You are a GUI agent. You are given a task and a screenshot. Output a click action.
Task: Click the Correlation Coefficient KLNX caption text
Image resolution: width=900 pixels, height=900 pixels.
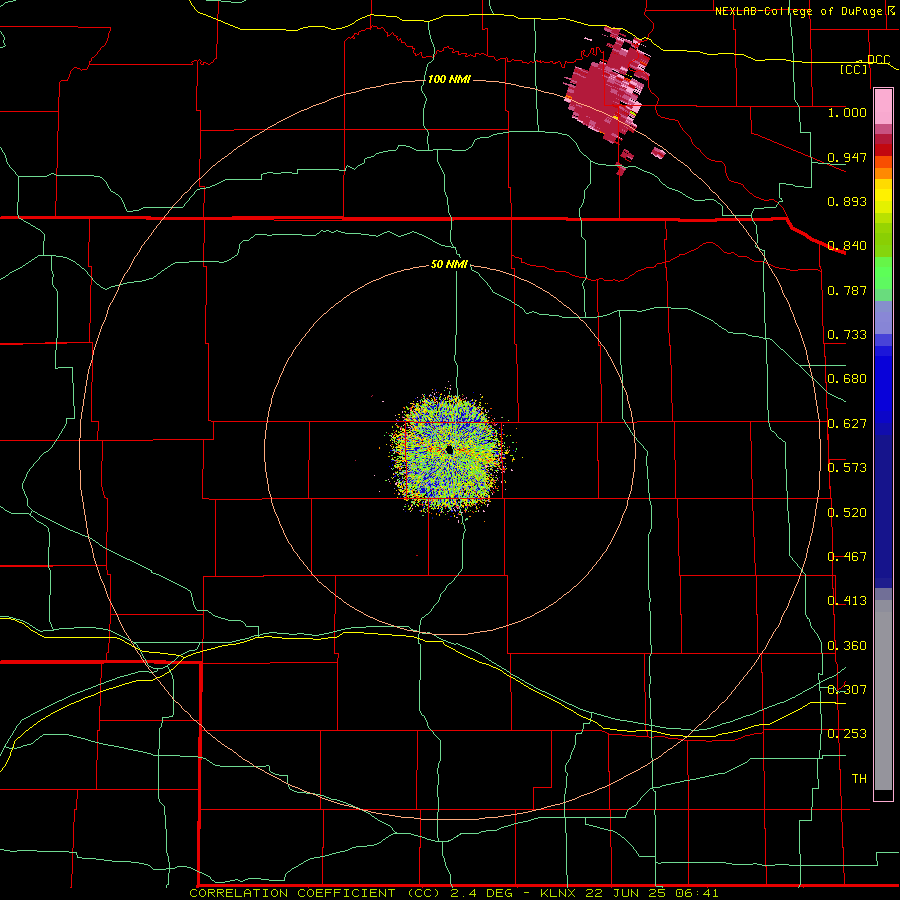(454, 893)
